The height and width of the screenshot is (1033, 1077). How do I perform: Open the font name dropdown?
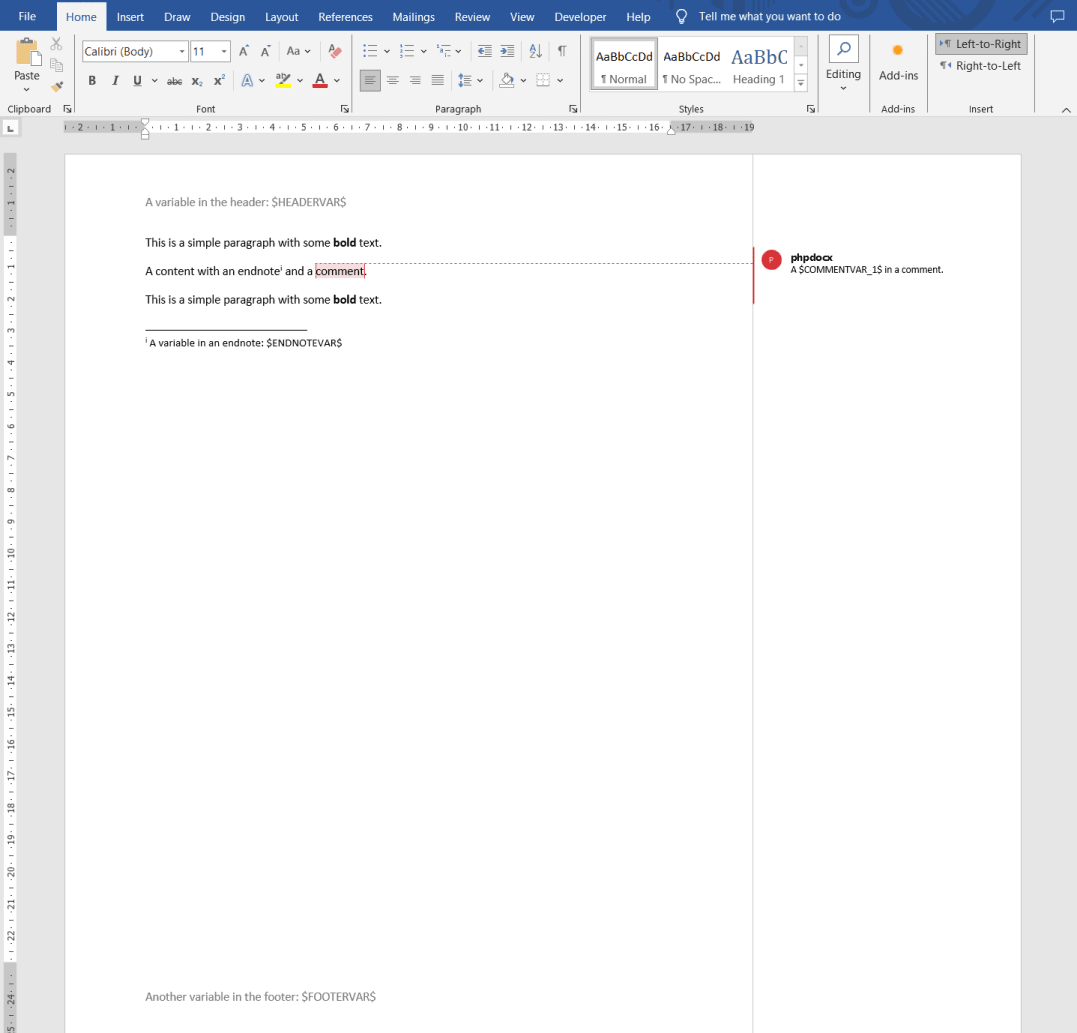coord(182,52)
